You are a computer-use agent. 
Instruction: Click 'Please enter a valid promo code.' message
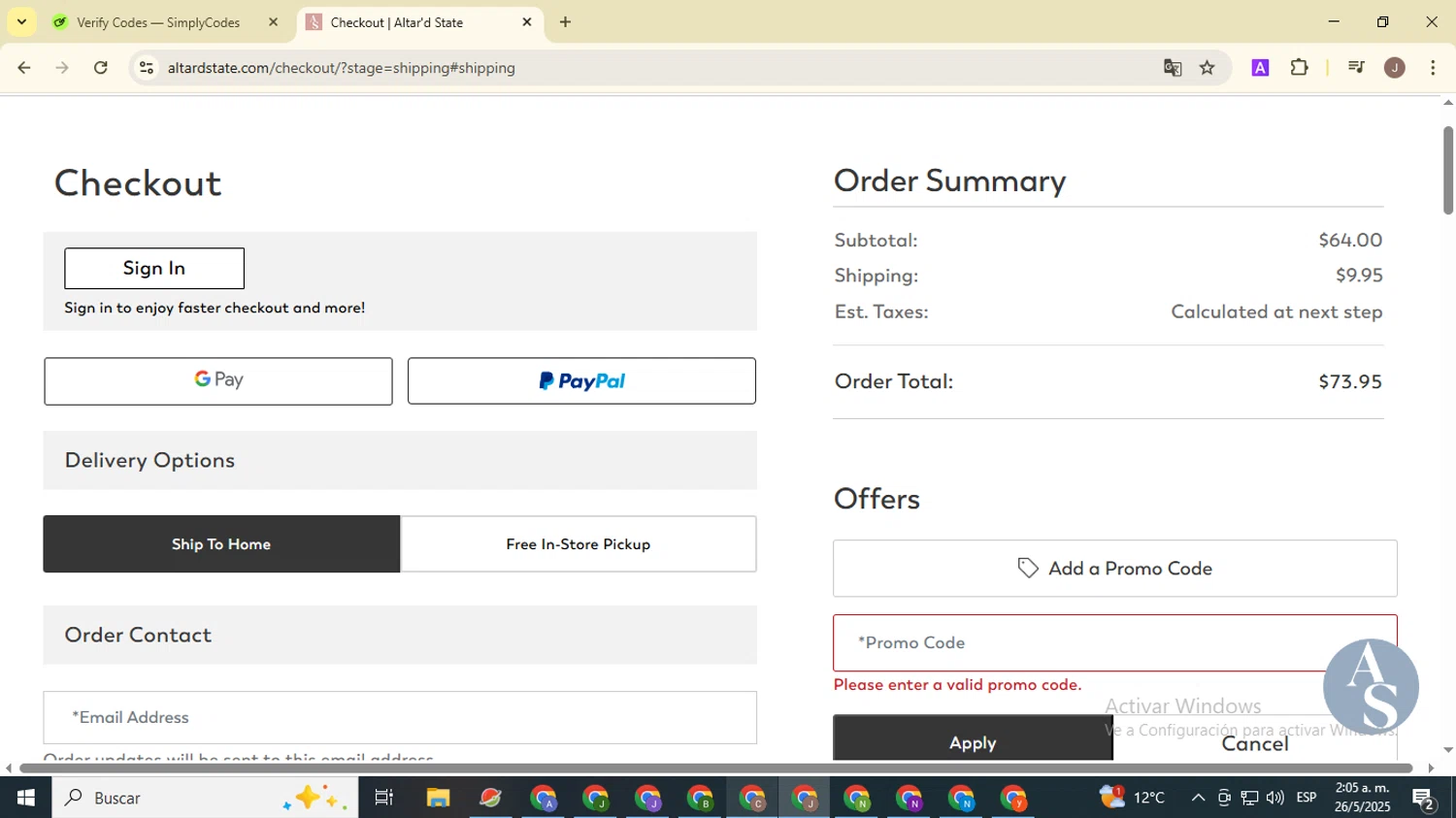click(x=957, y=685)
